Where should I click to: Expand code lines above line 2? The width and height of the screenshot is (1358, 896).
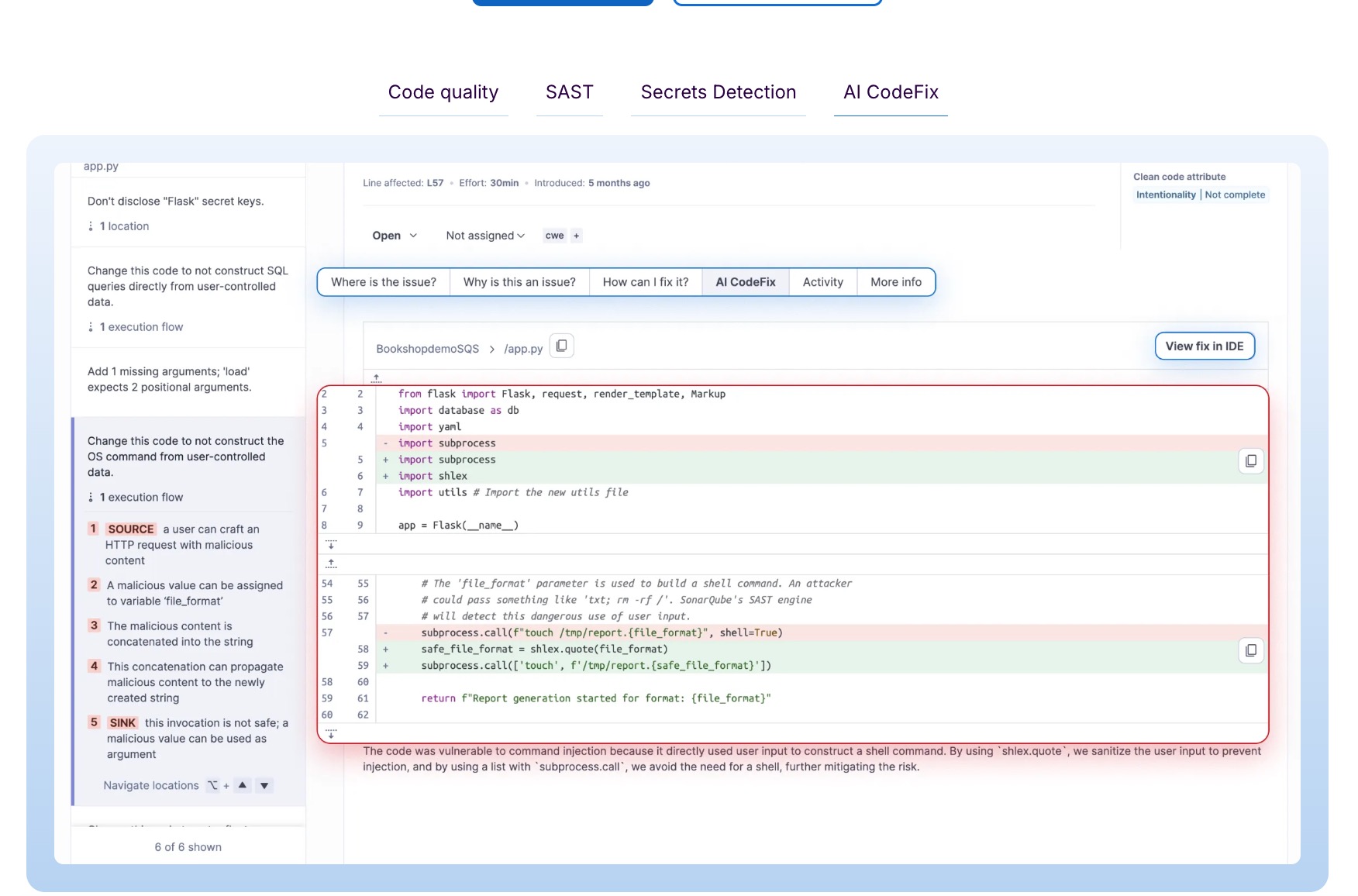click(x=376, y=378)
